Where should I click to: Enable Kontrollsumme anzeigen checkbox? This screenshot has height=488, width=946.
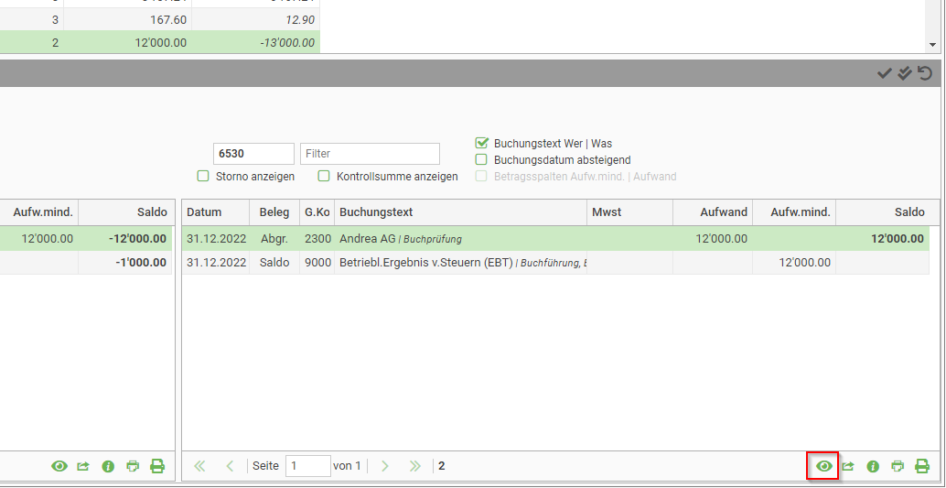coord(324,177)
